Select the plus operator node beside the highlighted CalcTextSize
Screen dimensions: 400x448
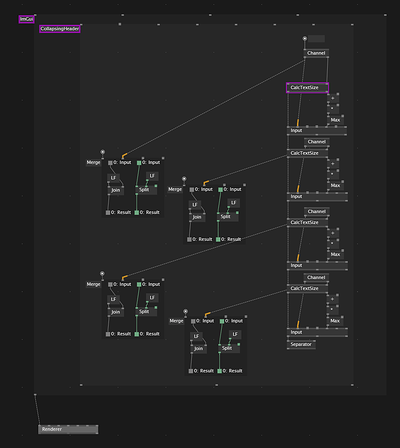(x=333, y=99)
